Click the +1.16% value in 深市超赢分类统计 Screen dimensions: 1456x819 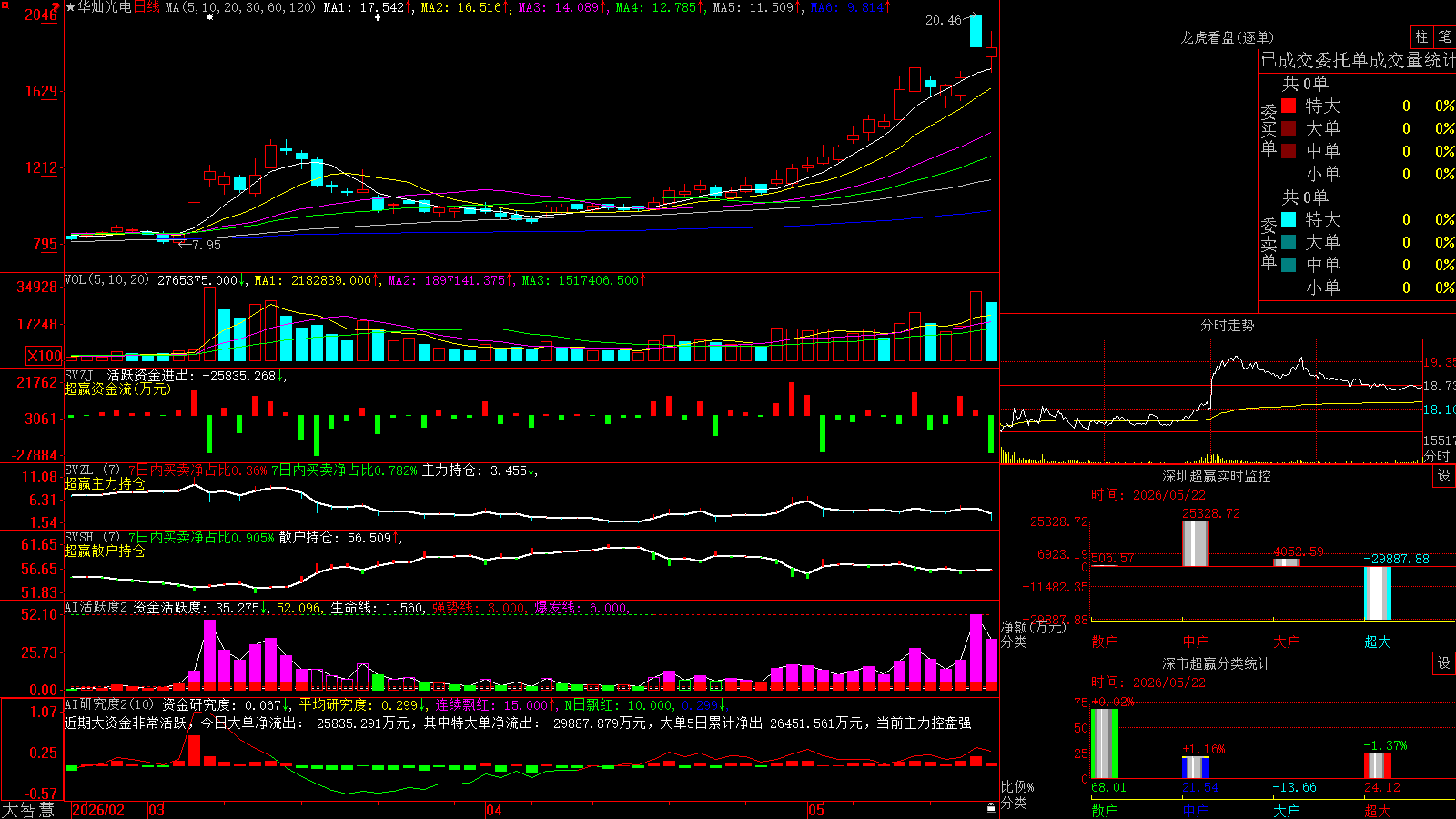coord(1204,749)
